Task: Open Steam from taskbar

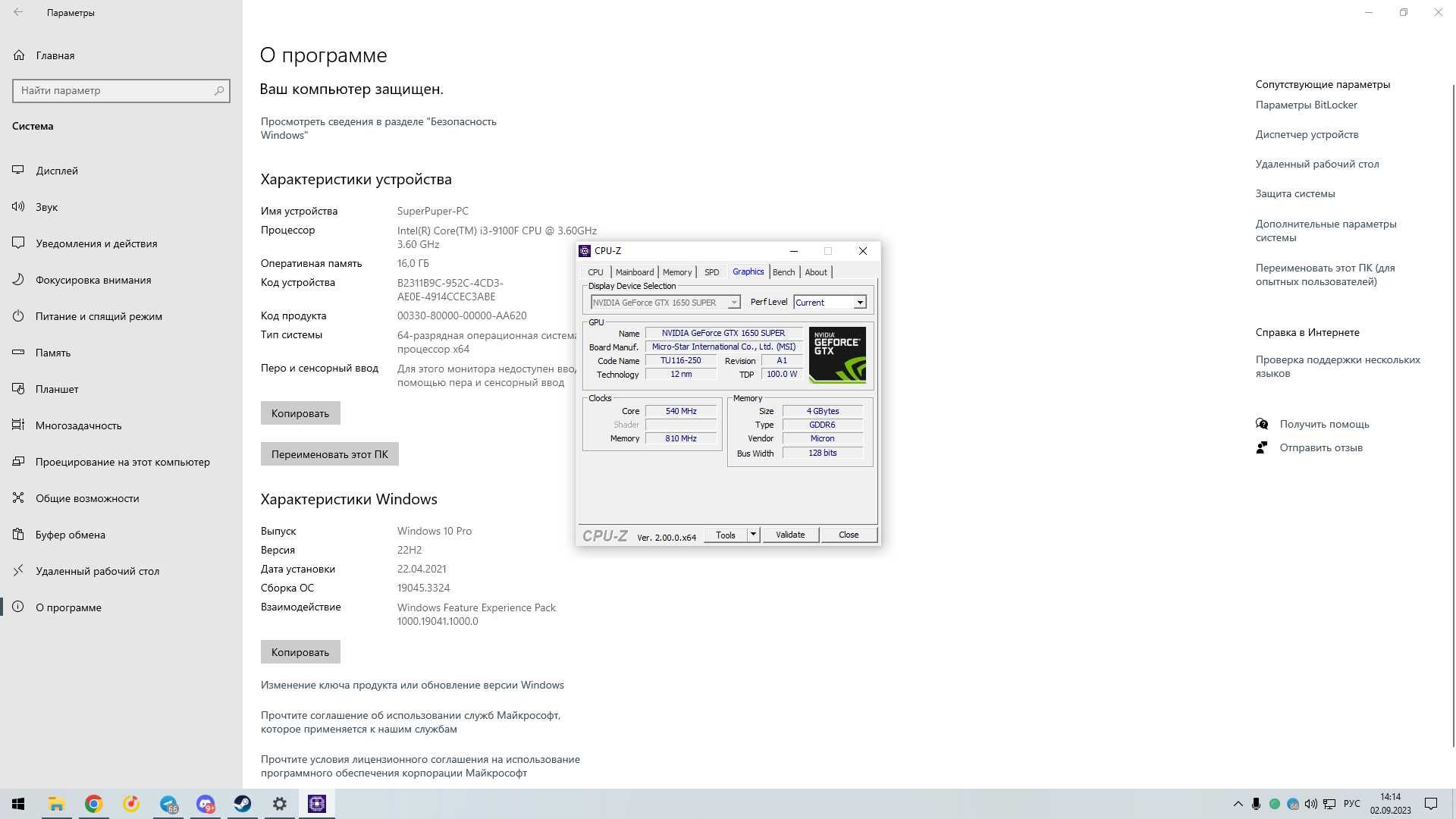Action: point(243,804)
